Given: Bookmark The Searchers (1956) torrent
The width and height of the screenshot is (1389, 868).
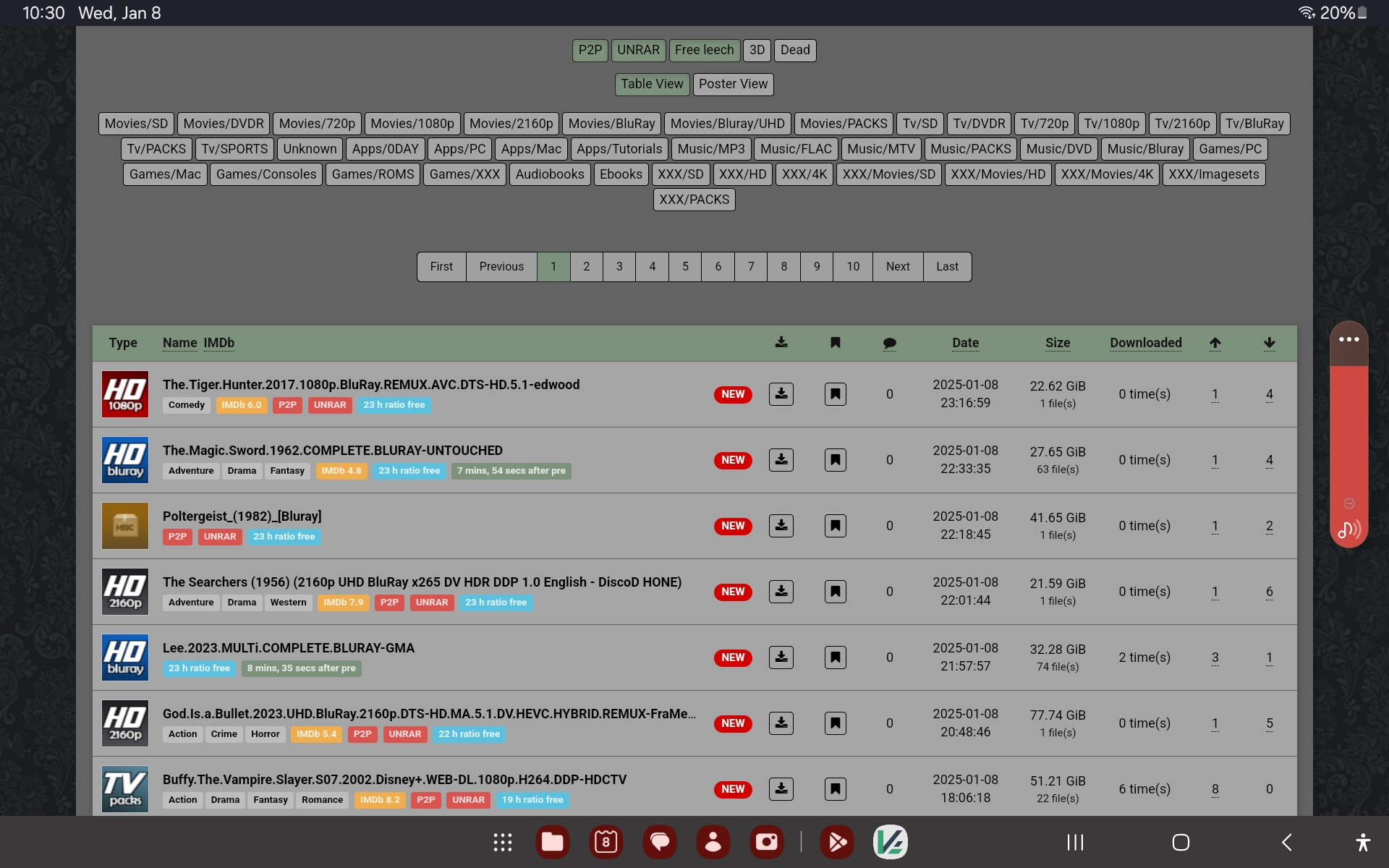Looking at the screenshot, I should pyautogui.click(x=835, y=592).
